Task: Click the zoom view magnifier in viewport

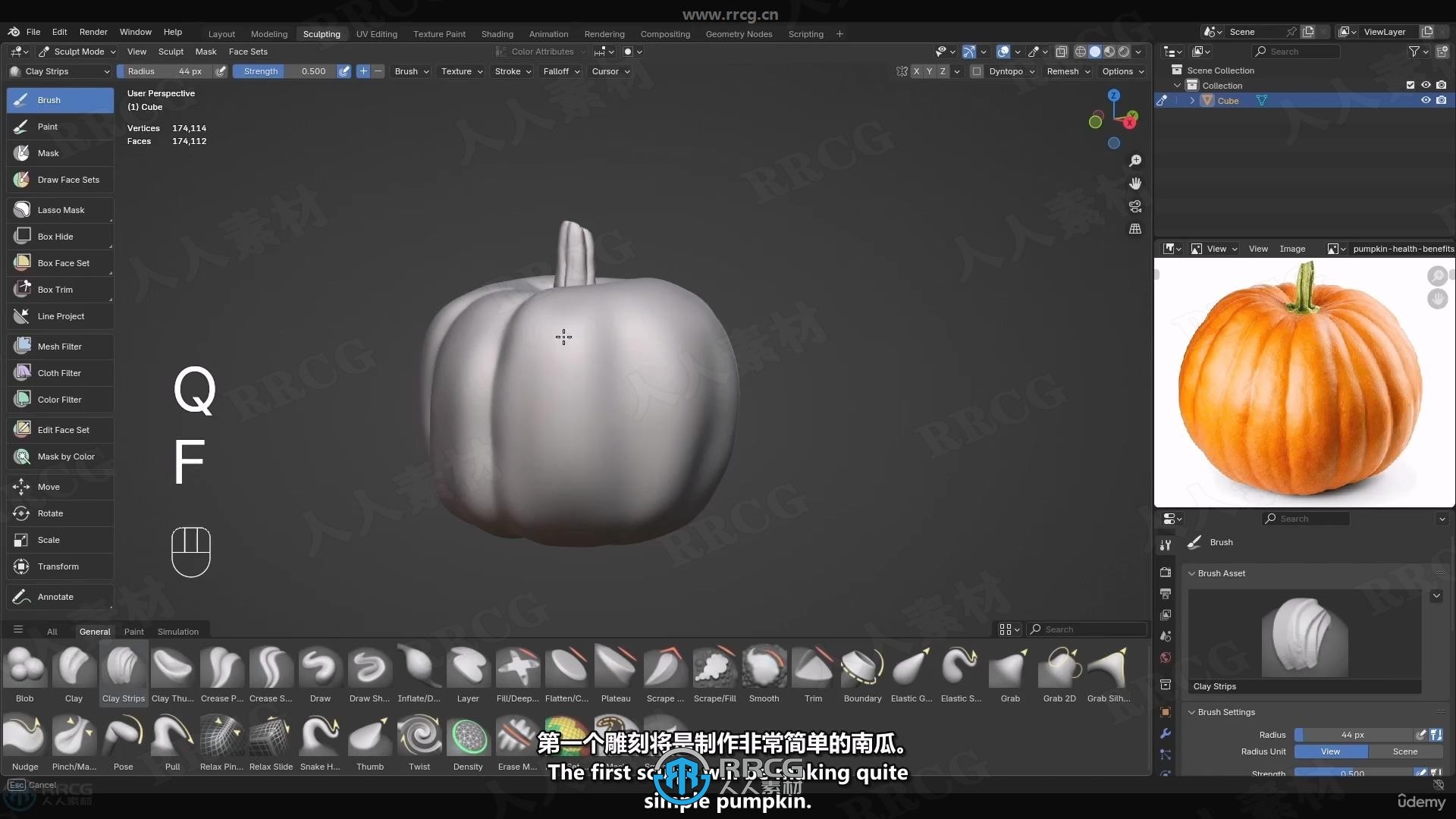Action: click(1135, 161)
